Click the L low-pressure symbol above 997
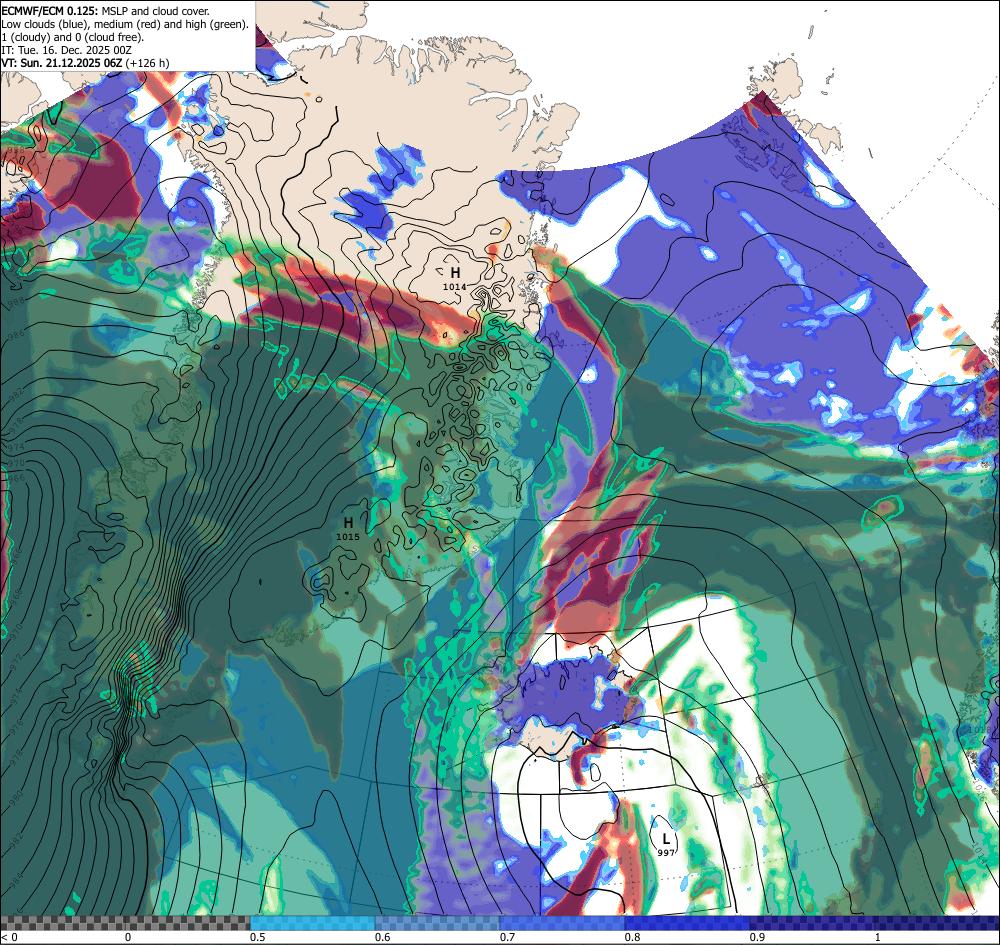1000x945 pixels. 666,839
